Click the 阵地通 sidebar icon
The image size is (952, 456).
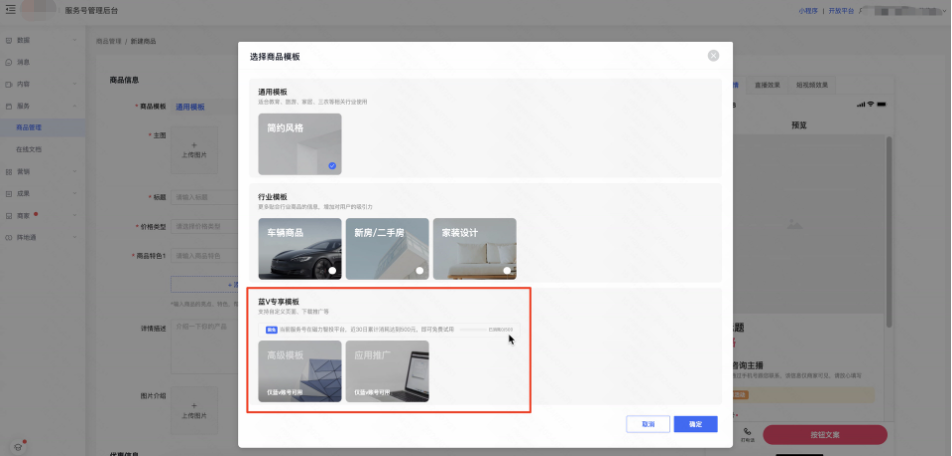click(x=8, y=237)
